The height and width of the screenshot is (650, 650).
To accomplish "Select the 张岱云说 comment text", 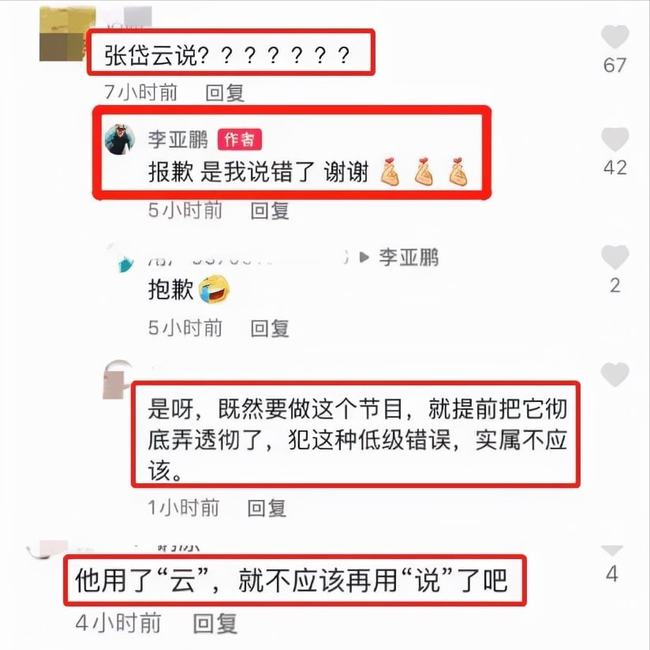I will [226, 55].
